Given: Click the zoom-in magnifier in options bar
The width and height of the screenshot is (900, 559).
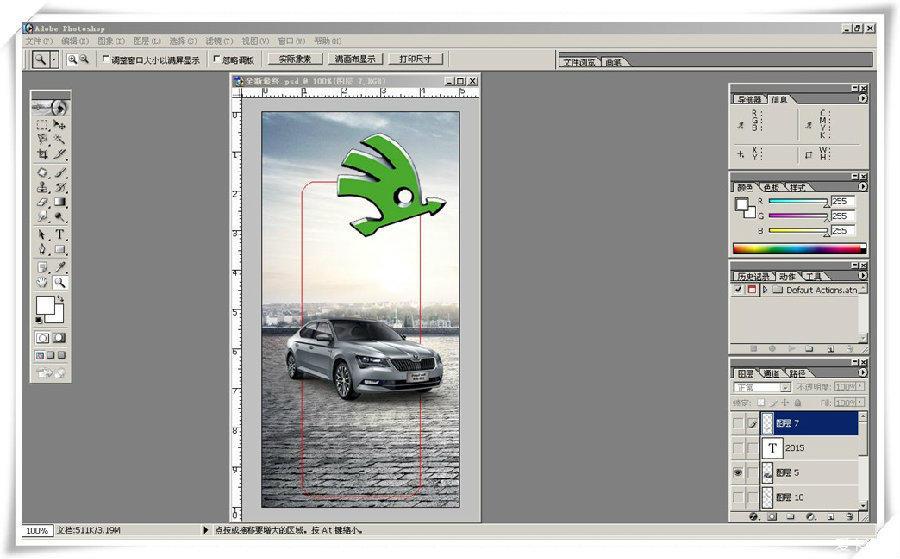Looking at the screenshot, I should pos(72,59).
